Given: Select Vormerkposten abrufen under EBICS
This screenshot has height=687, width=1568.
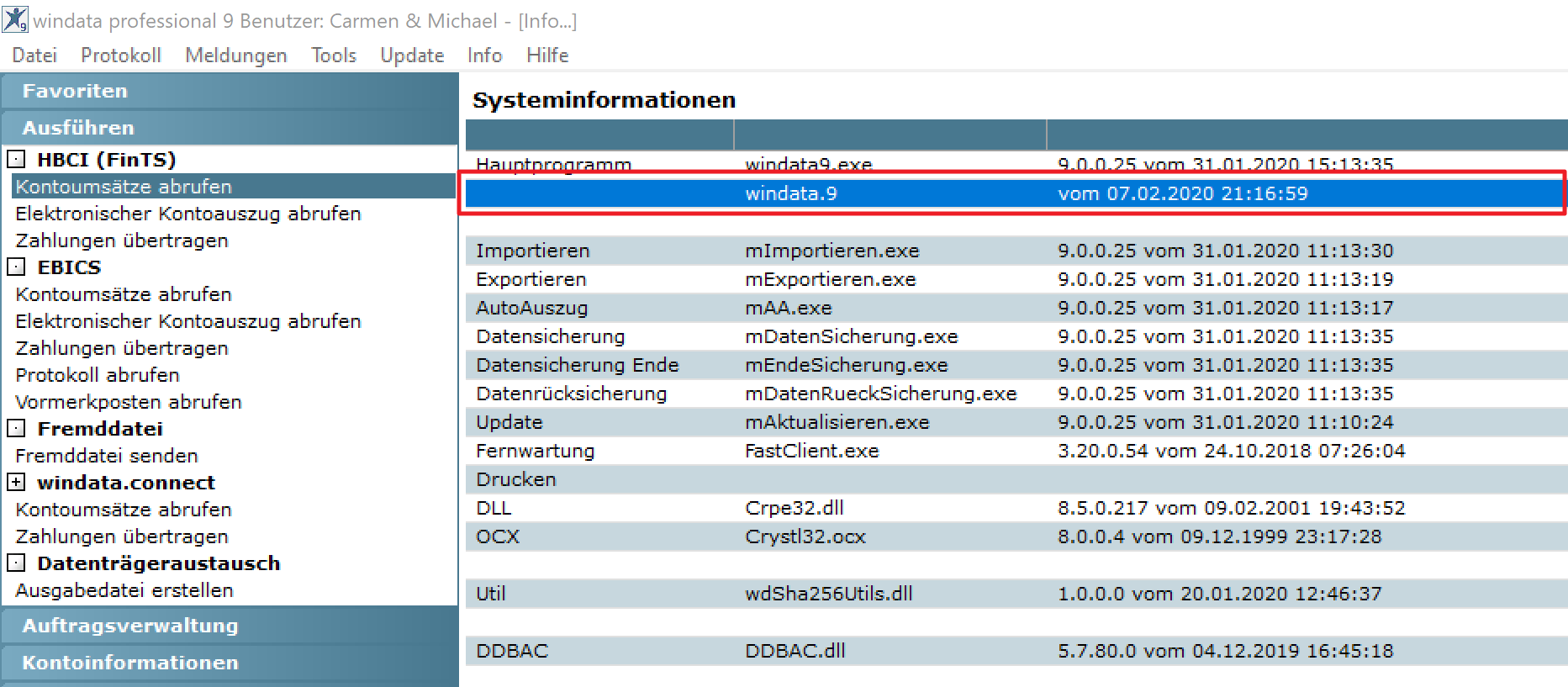Looking at the screenshot, I should point(129,402).
